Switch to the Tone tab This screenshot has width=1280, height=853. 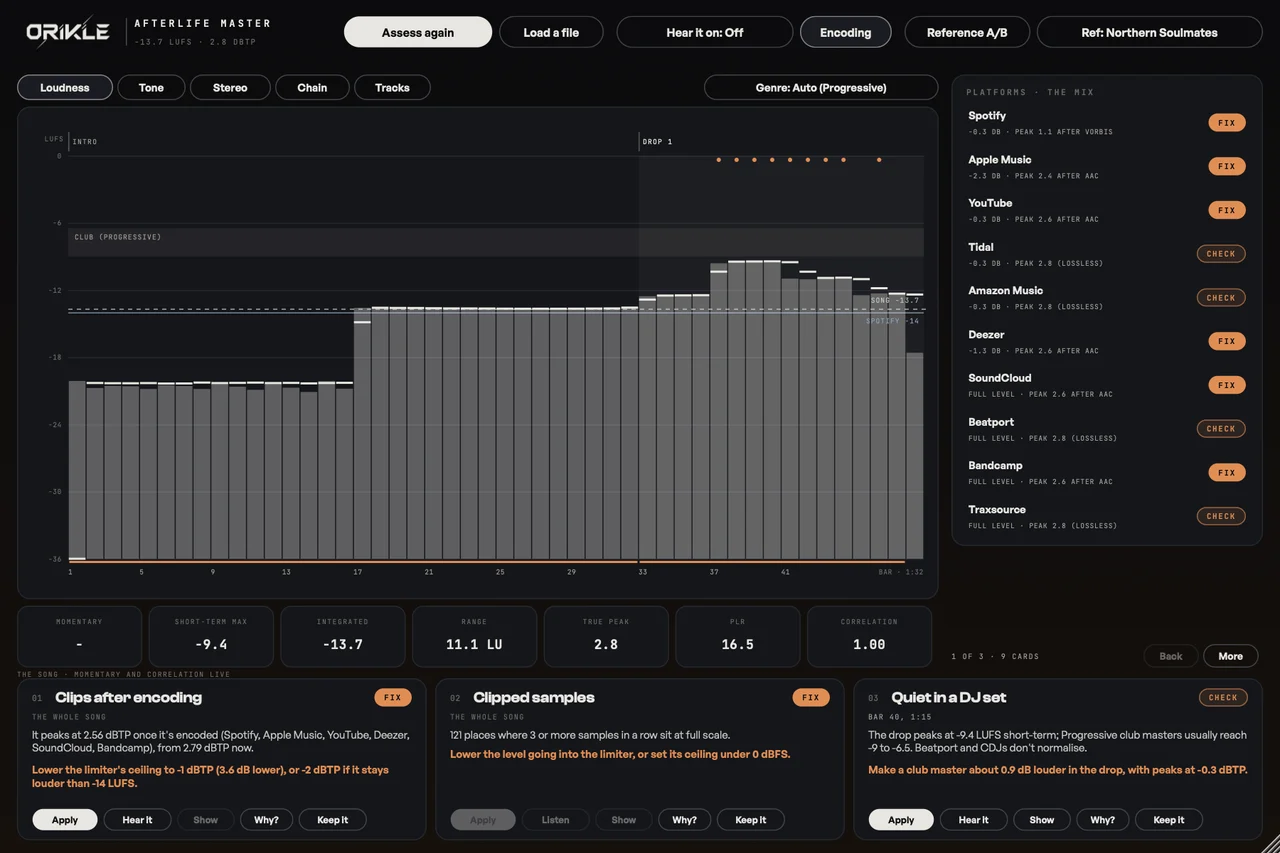151,88
